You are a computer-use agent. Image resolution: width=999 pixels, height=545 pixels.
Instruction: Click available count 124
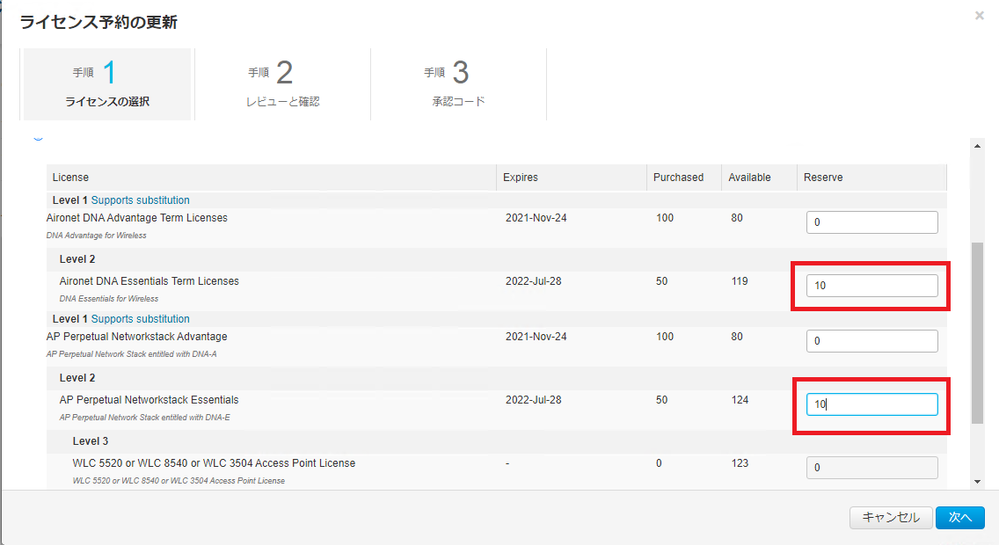pos(740,400)
